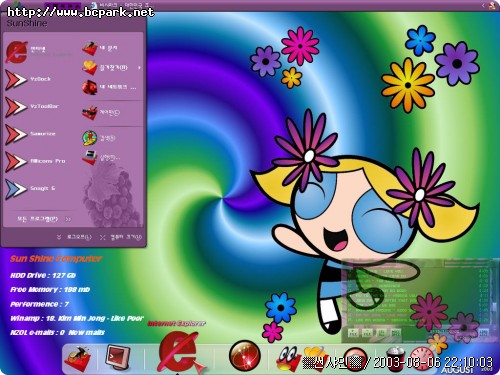
Task: Click the Turn Off Computer button
Action: tap(121, 237)
